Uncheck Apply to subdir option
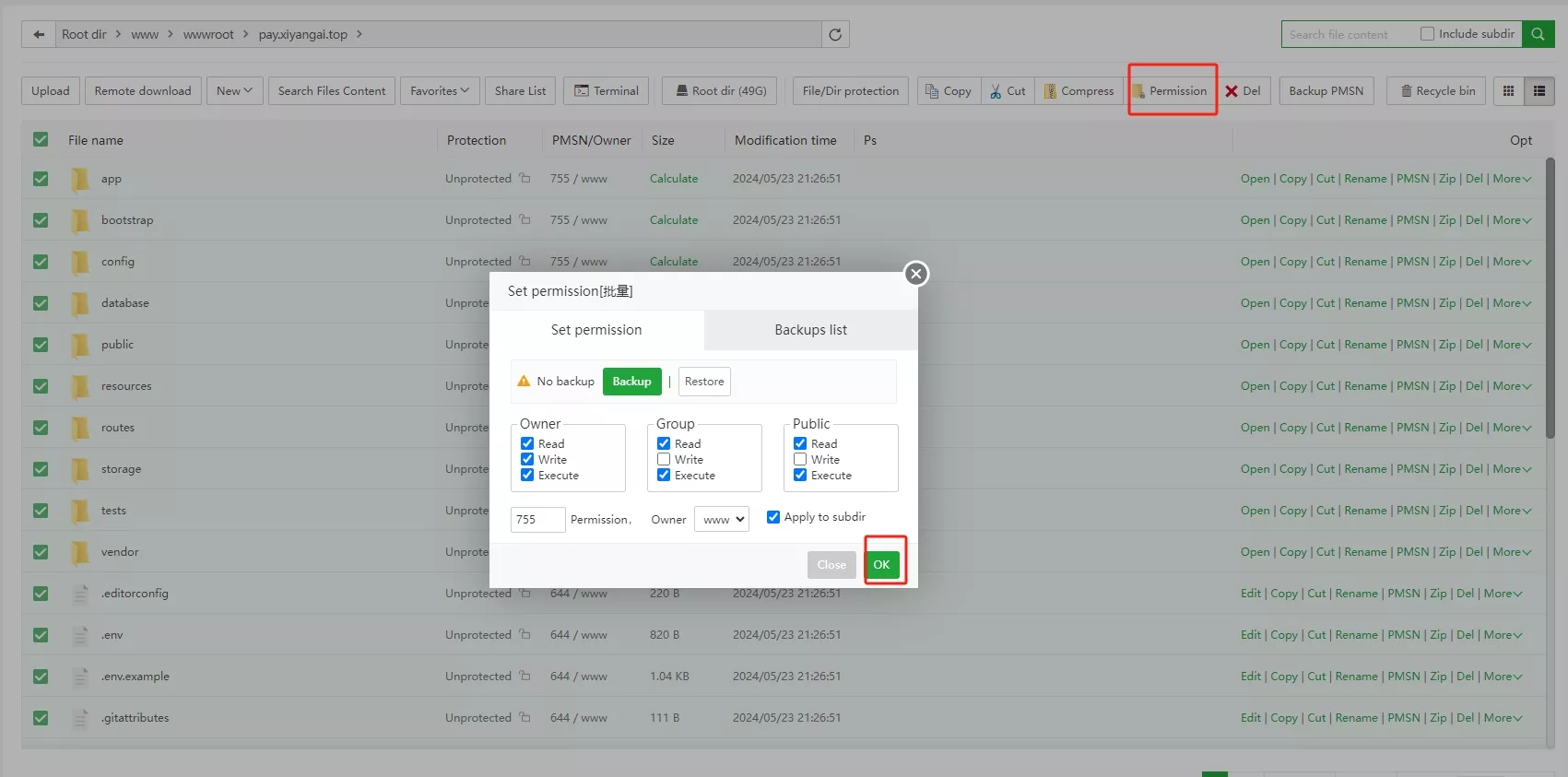1568x777 pixels. (773, 517)
